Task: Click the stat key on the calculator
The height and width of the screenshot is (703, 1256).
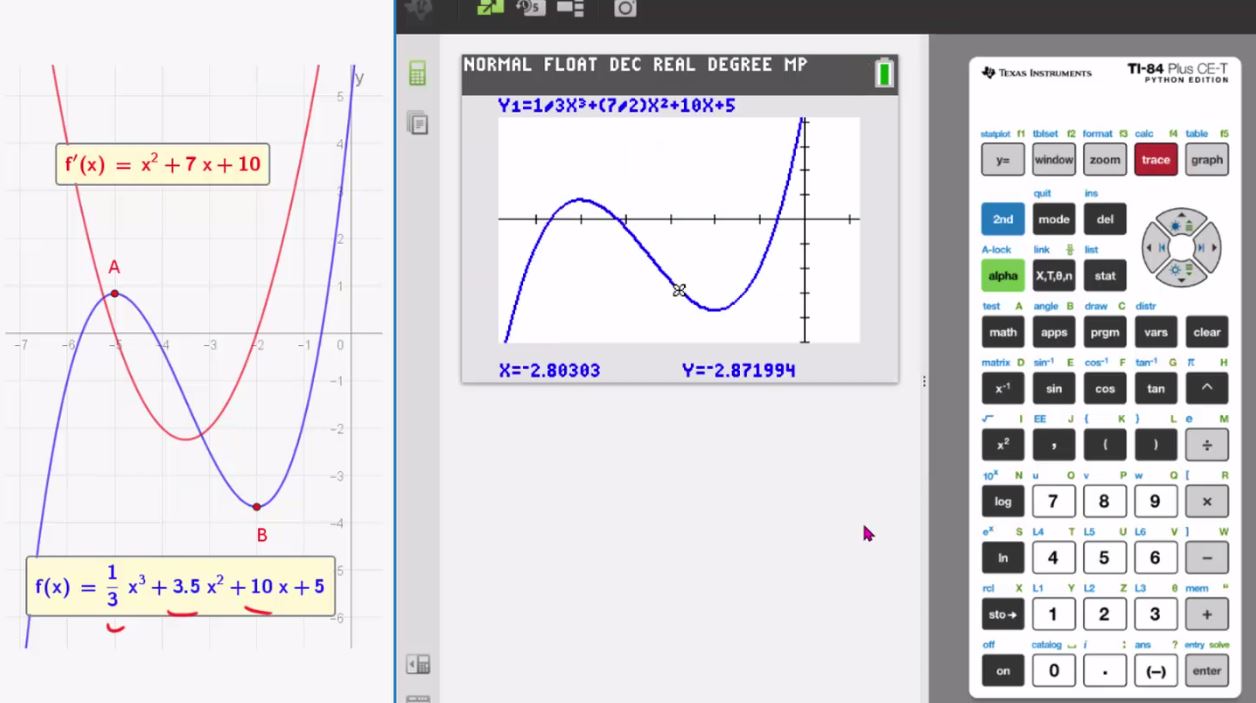Action: pos(1105,275)
